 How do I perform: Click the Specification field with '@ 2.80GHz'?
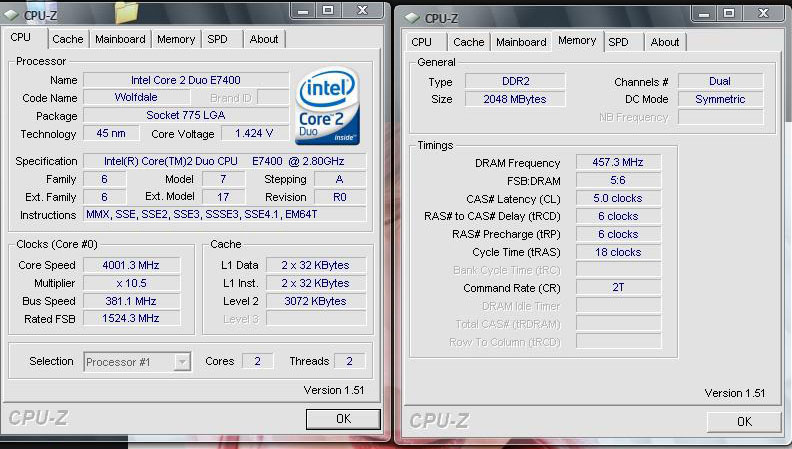(224, 161)
